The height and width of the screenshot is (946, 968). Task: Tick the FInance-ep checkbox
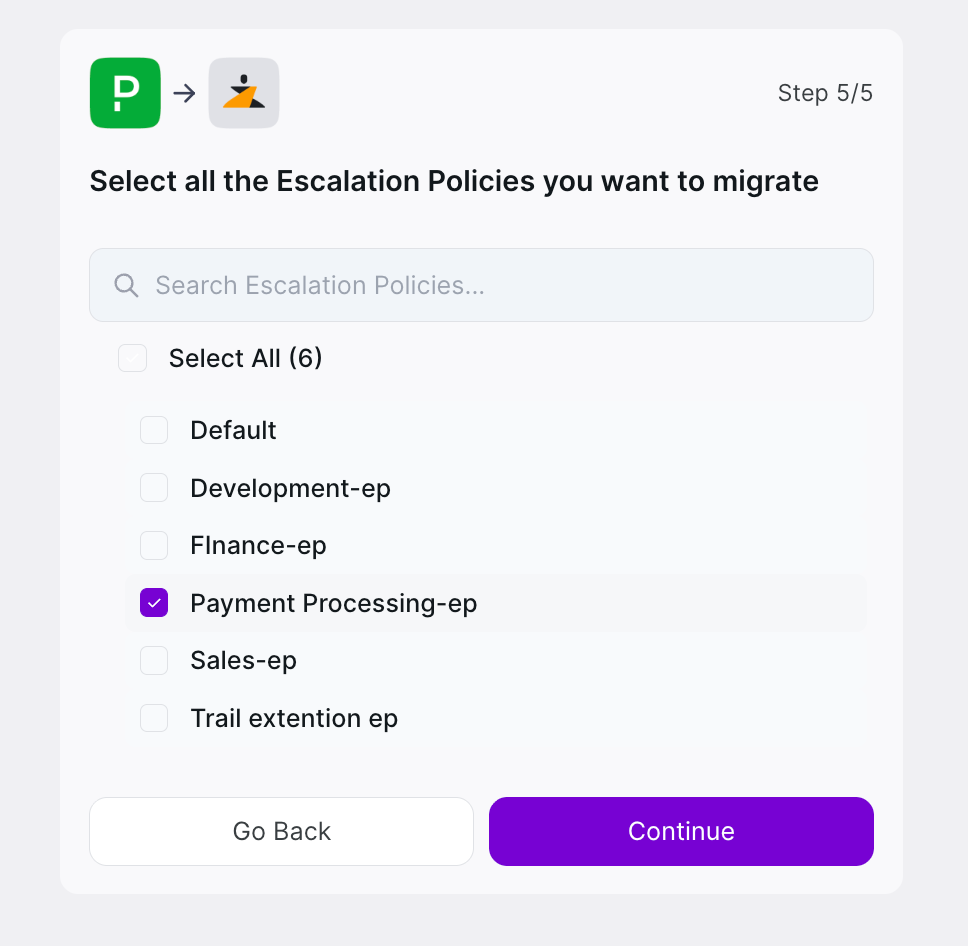coord(154,546)
